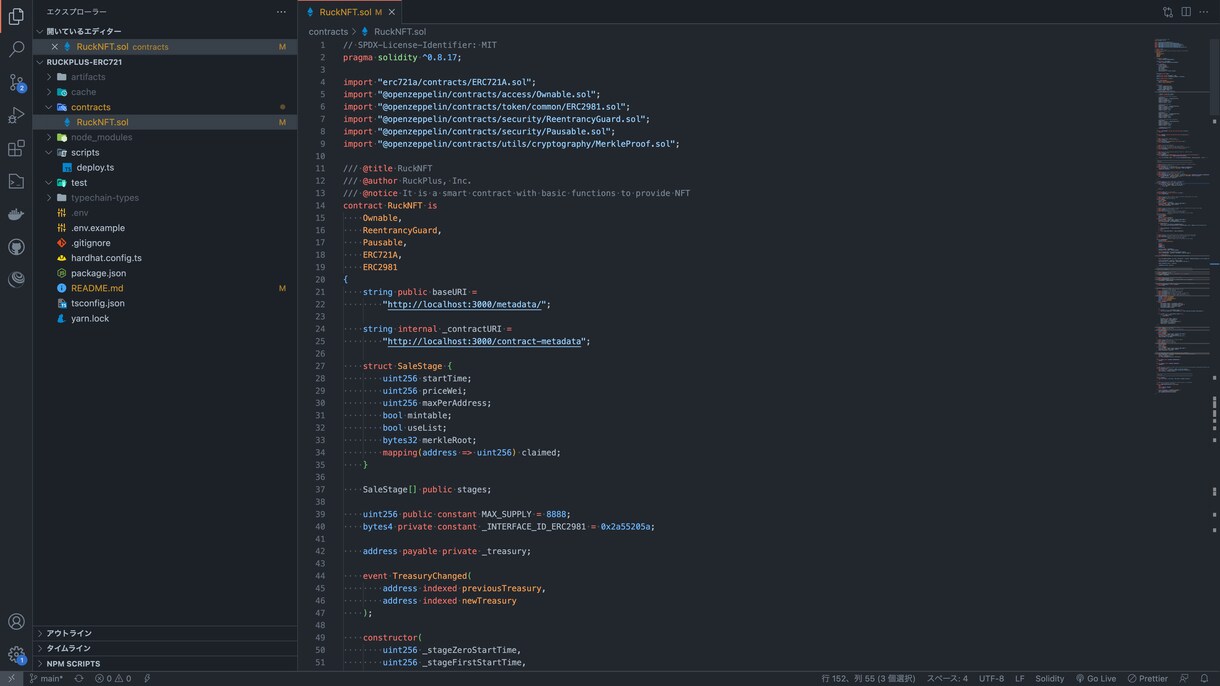Click the Open Changes icon in editor toolbar
The height and width of the screenshot is (686, 1220).
point(1167,12)
